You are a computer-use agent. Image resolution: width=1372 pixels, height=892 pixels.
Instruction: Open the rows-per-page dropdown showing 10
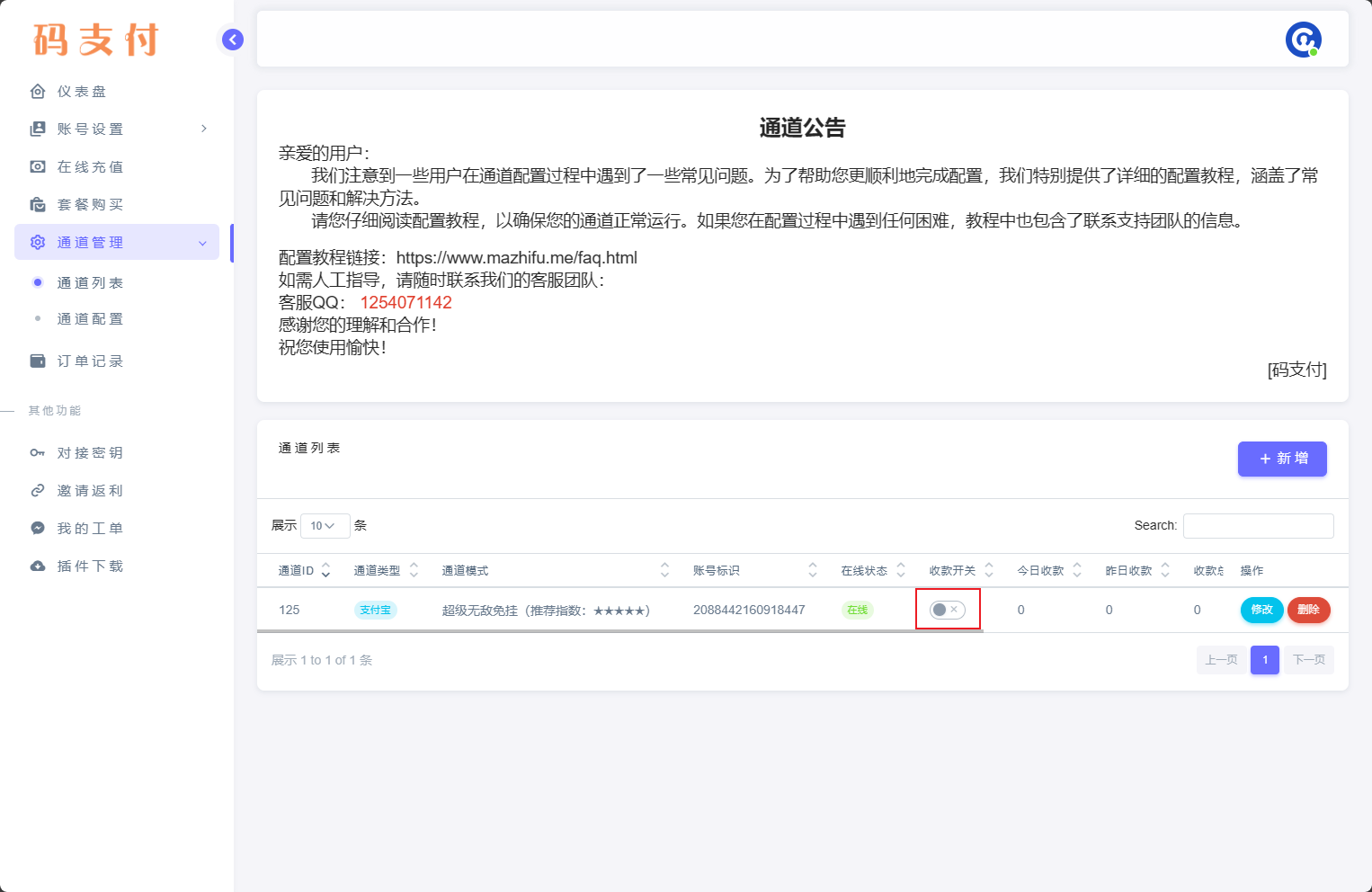[325, 526]
